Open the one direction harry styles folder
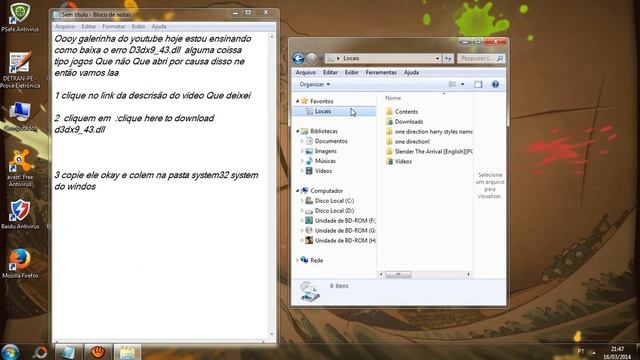This screenshot has height=360, width=640. click(429, 131)
